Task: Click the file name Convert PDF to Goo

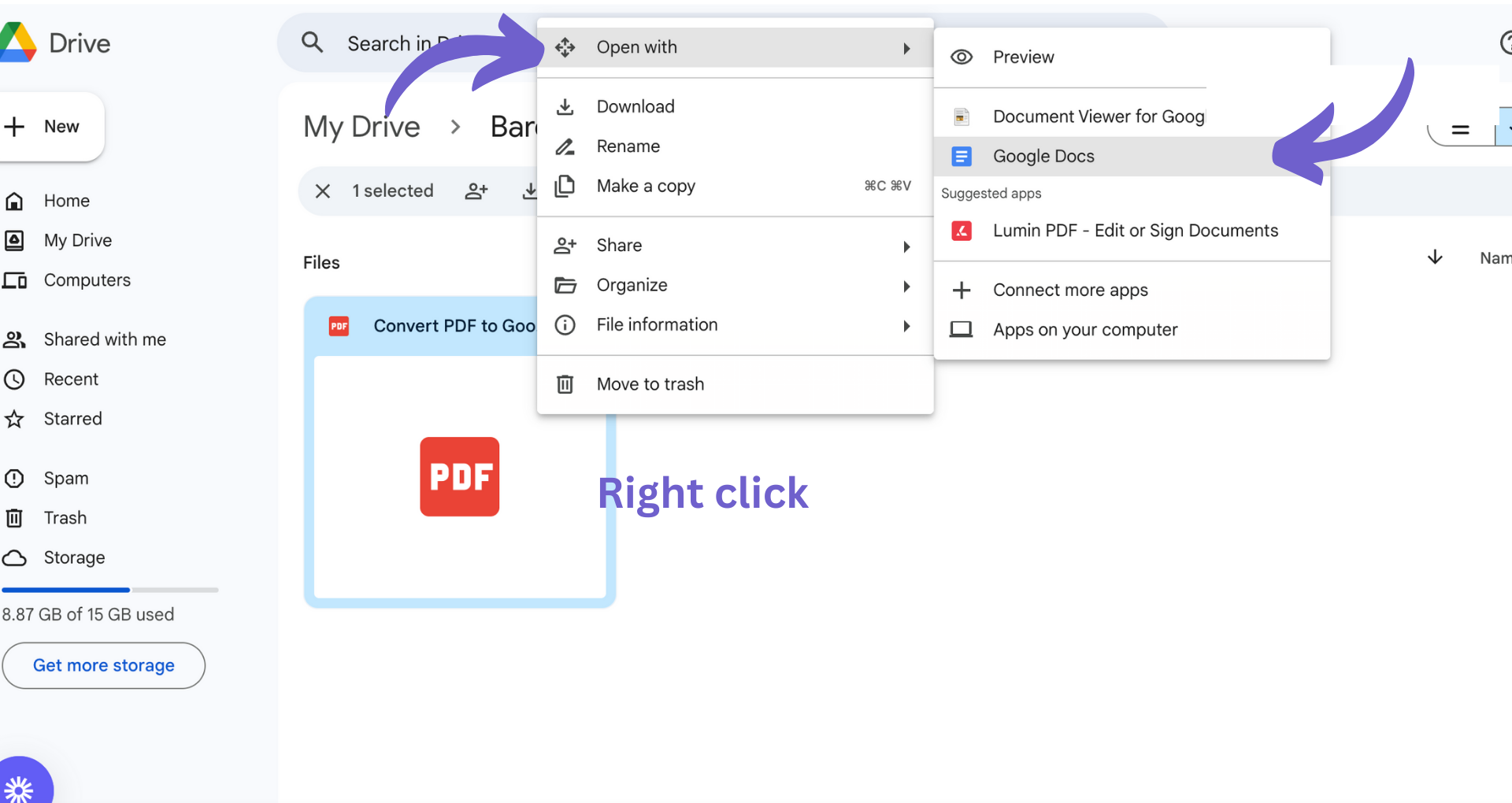Action: click(x=454, y=326)
